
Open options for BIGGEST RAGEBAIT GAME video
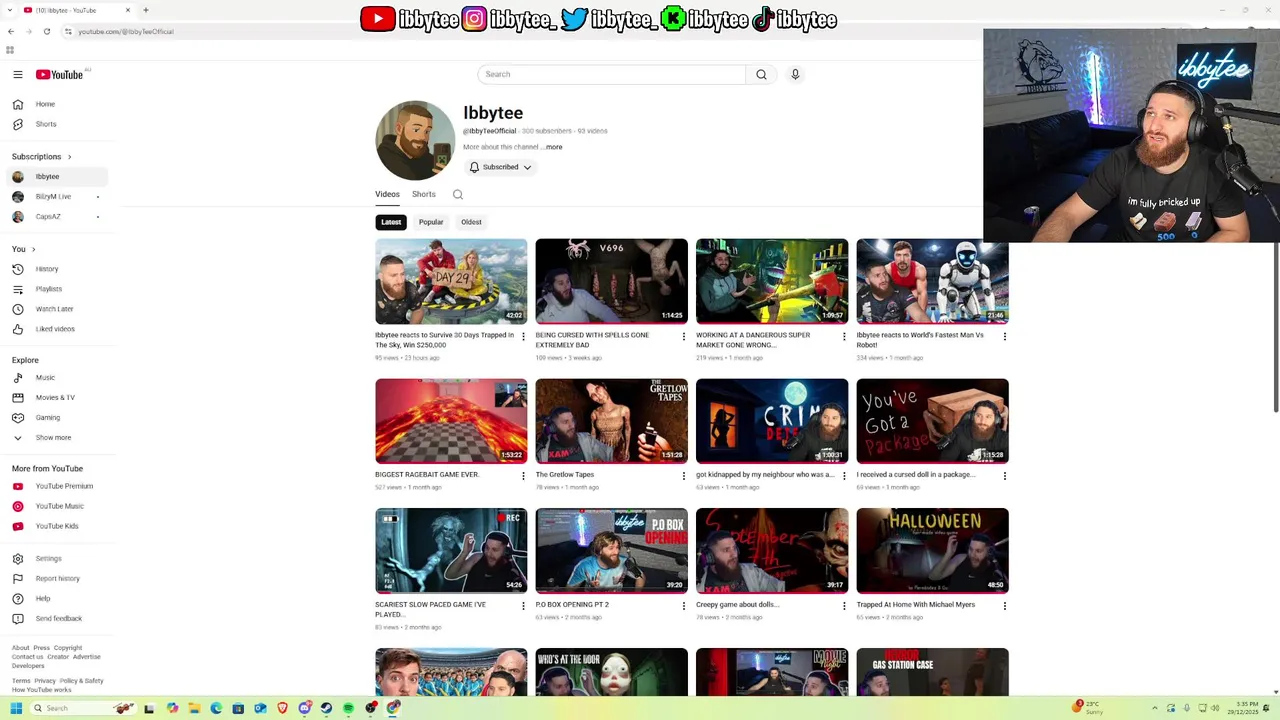[x=523, y=476]
